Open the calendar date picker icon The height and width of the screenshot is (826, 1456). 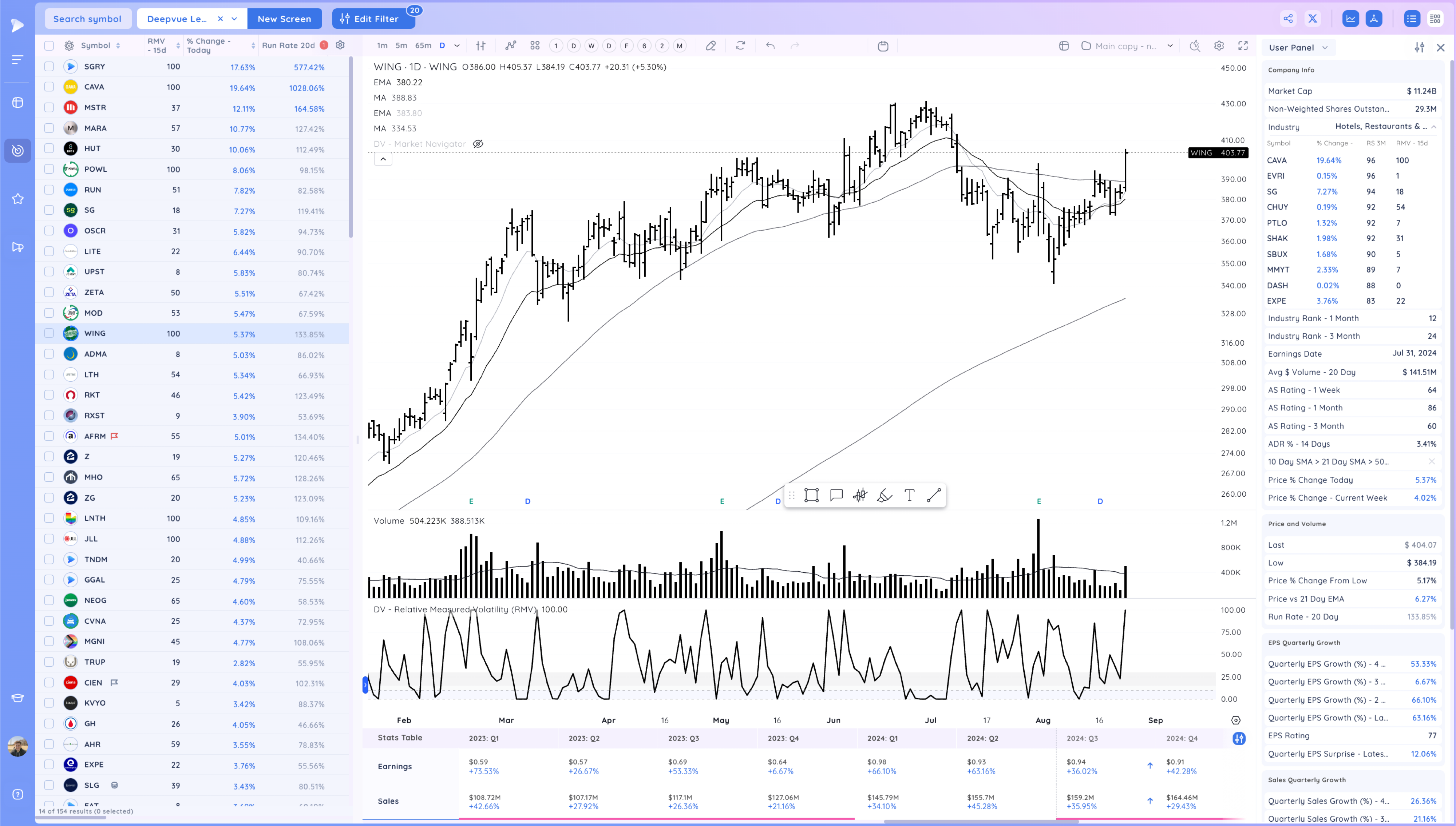pos(883,46)
